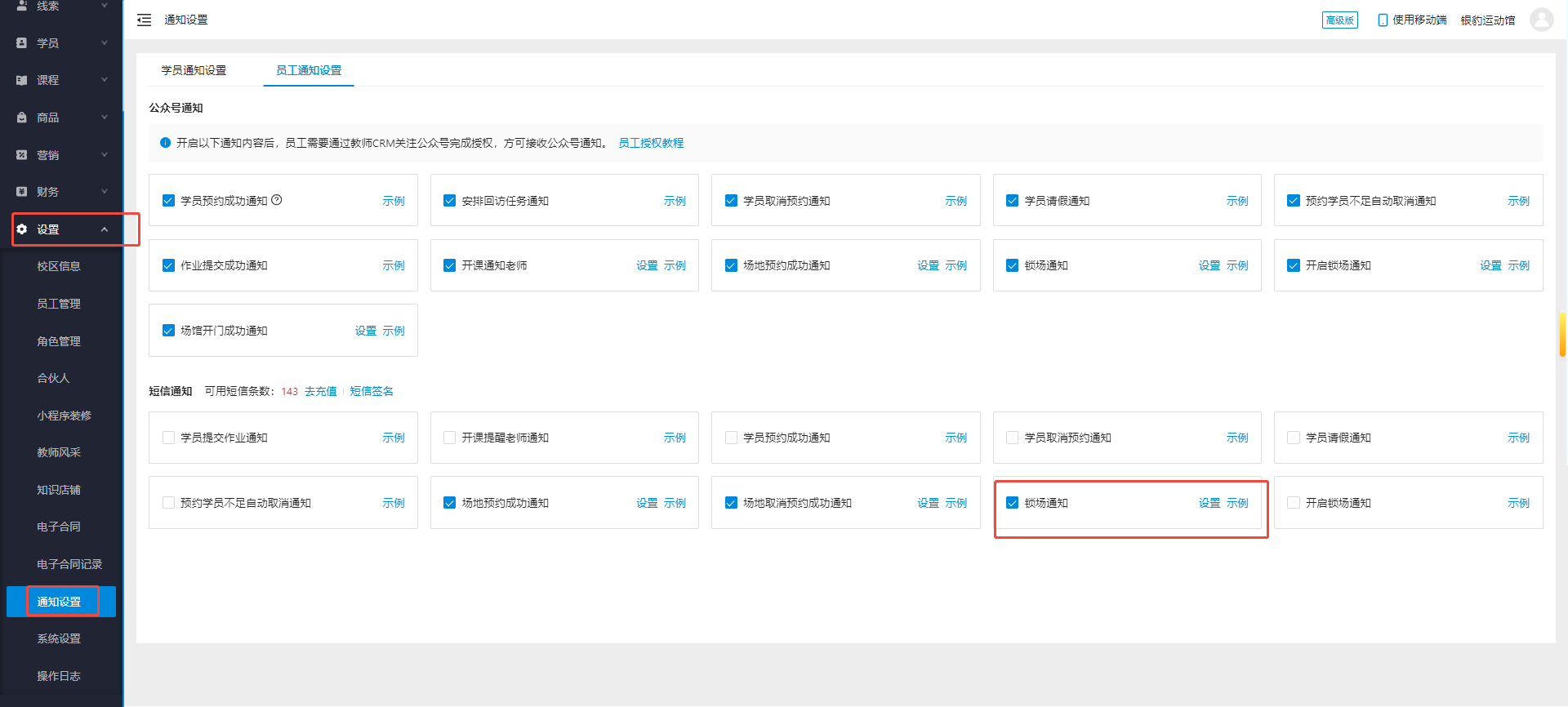Screen dimensions: 1568x707
Task: Click the mobile phone icon beside 使用移动端
Action: point(1383,20)
